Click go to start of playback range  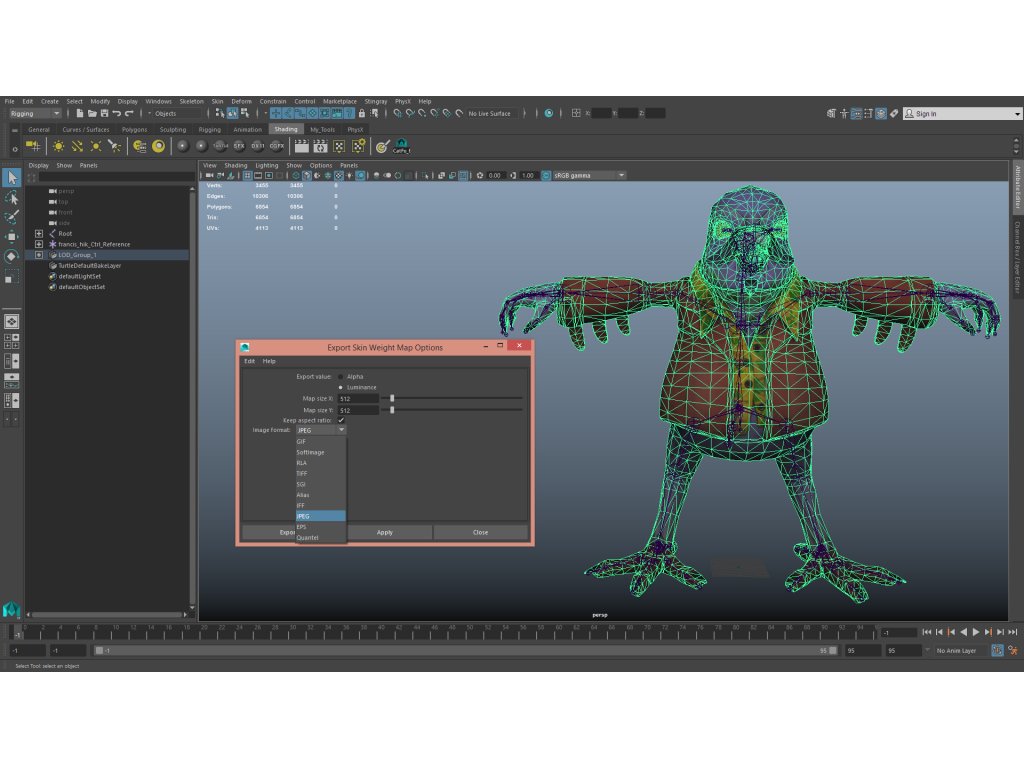927,632
